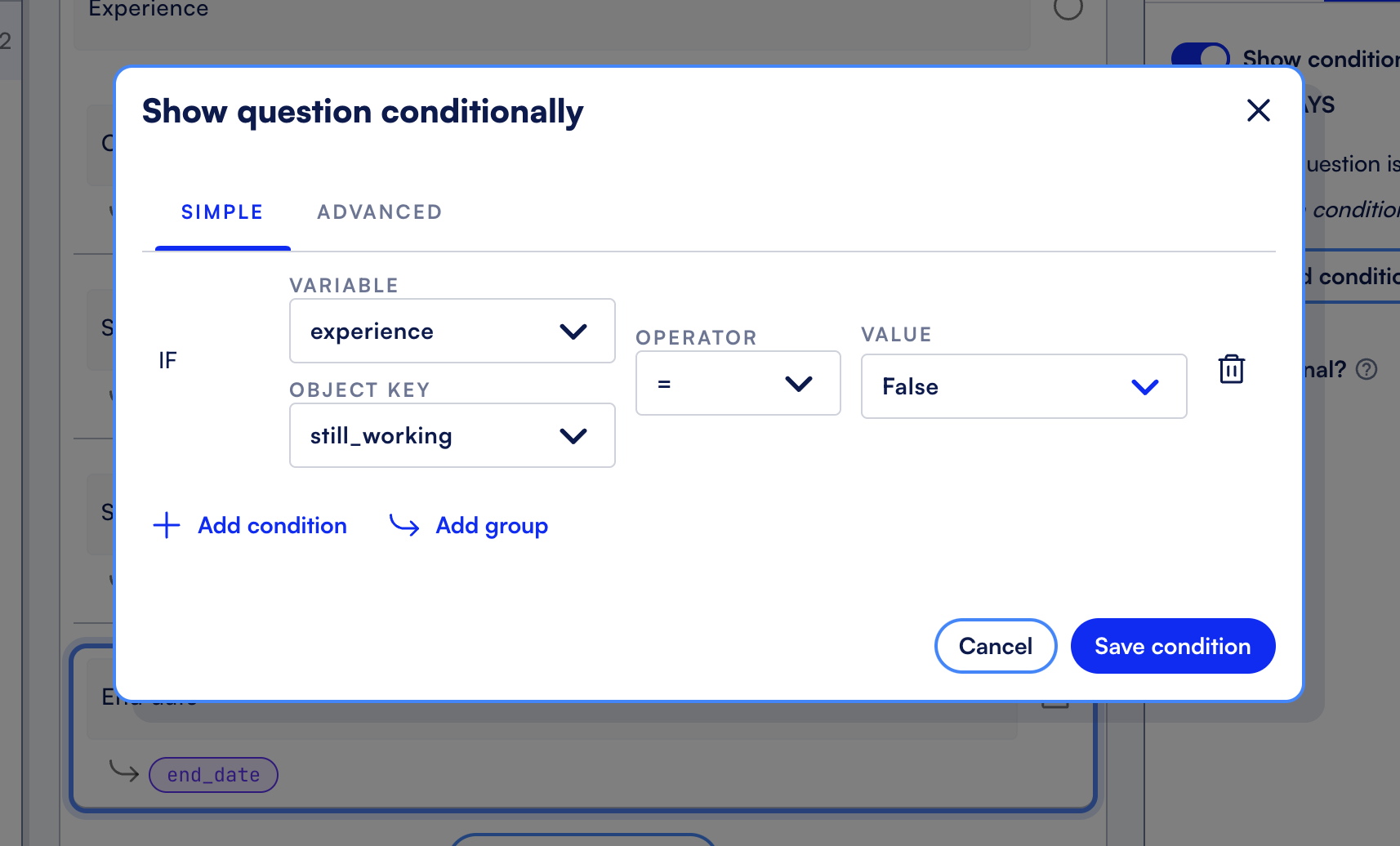Switch to the Simple tab
This screenshot has height=846, width=1400.
(x=222, y=212)
